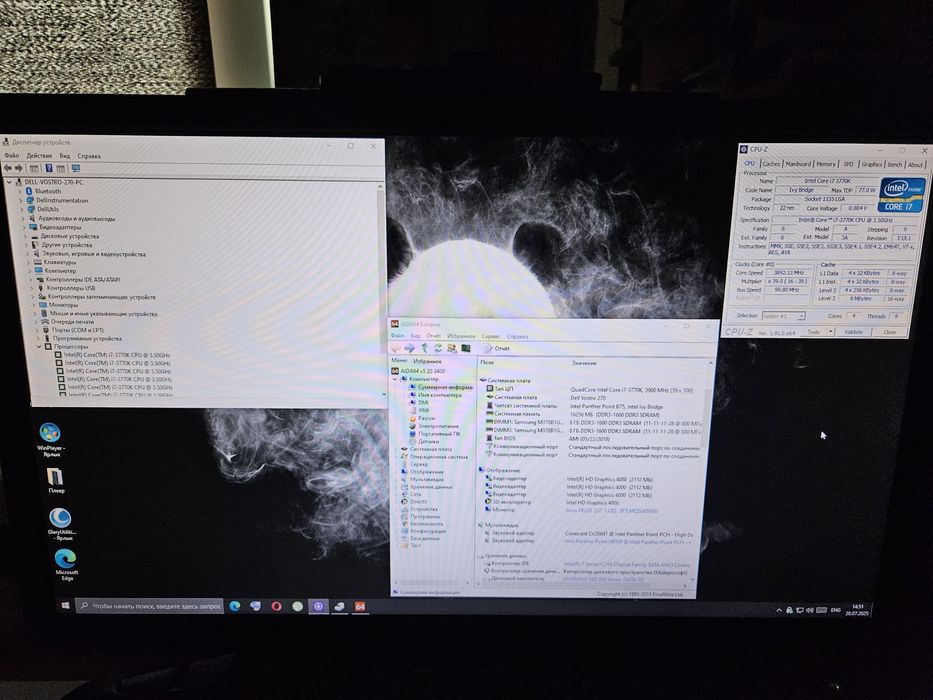The width and height of the screenshot is (933, 700).
Task: Expand Мониторы category in Device Manager
Action: [x=34, y=305]
